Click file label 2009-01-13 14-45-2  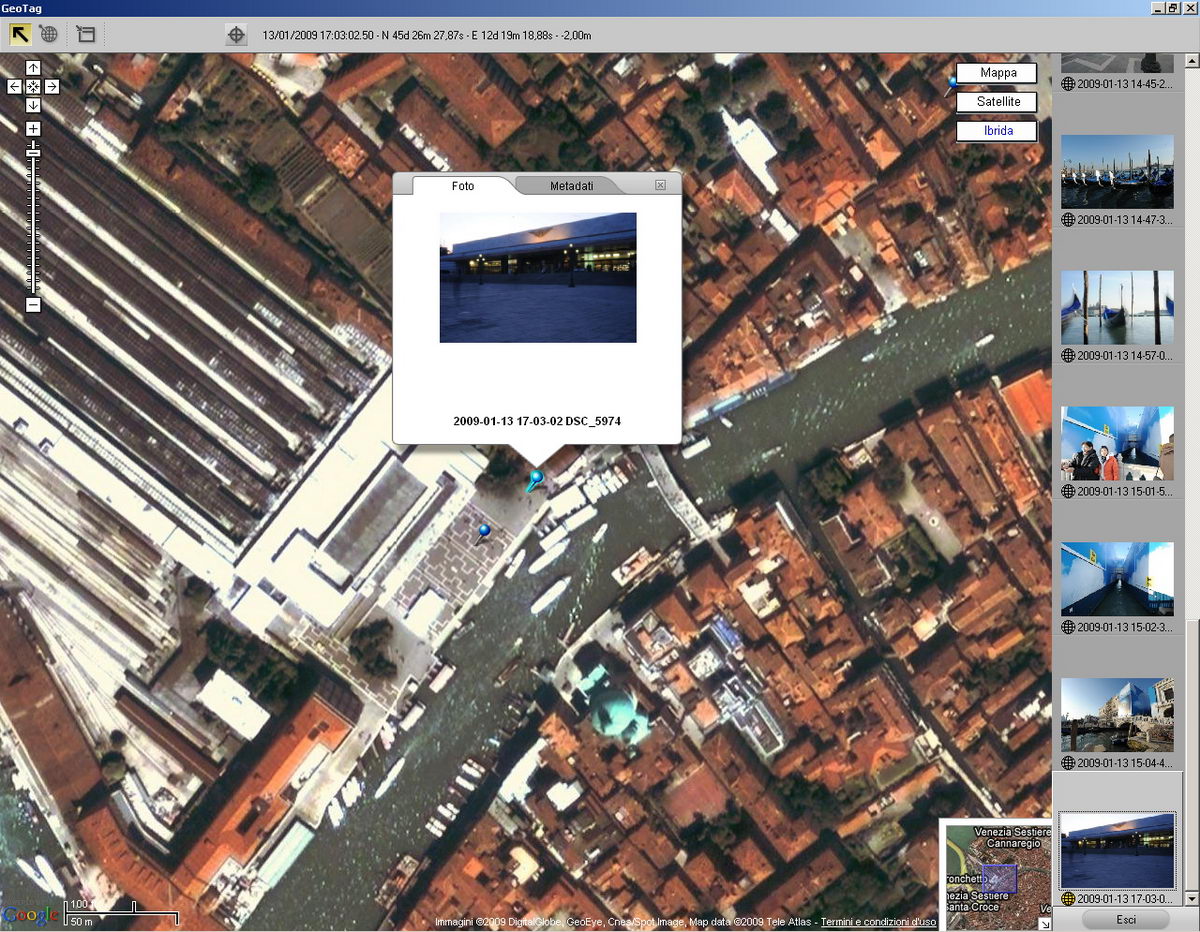[1124, 84]
